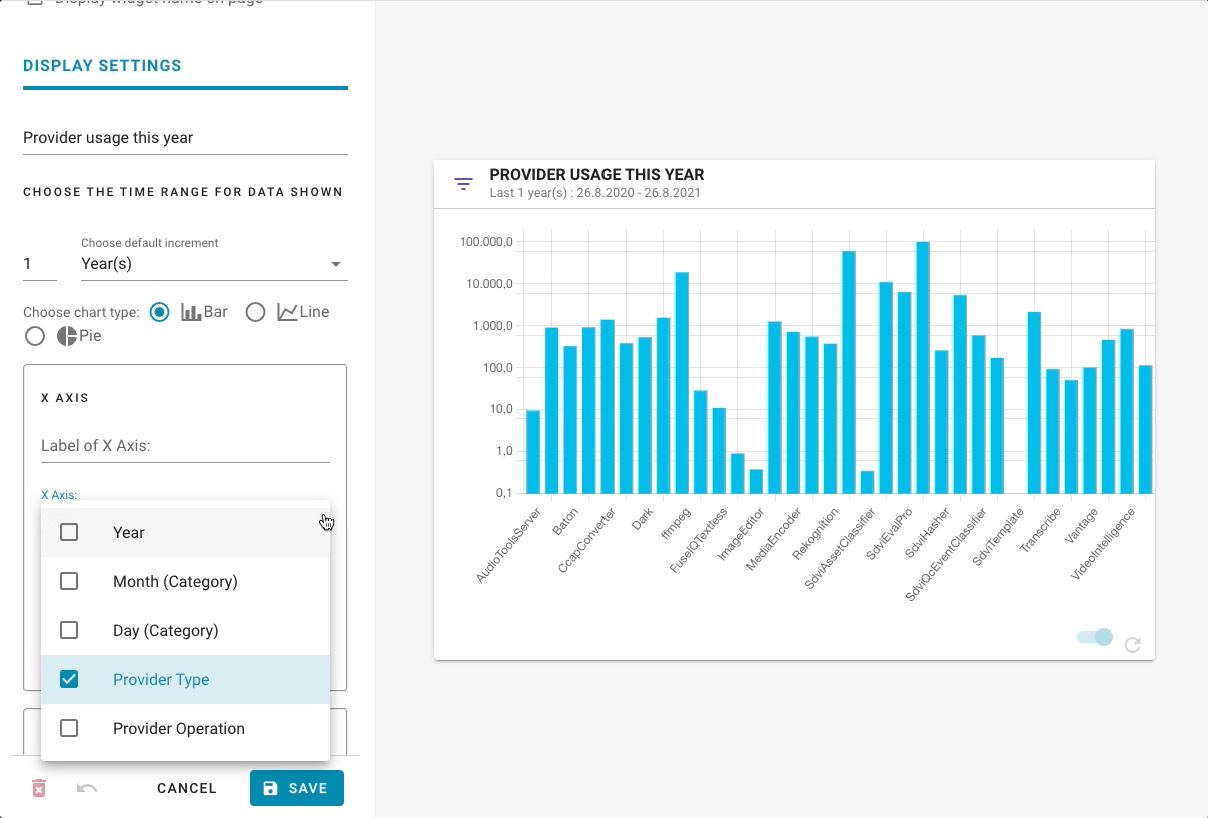
Task: Click the chart date range subtitle
Action: pos(595,193)
